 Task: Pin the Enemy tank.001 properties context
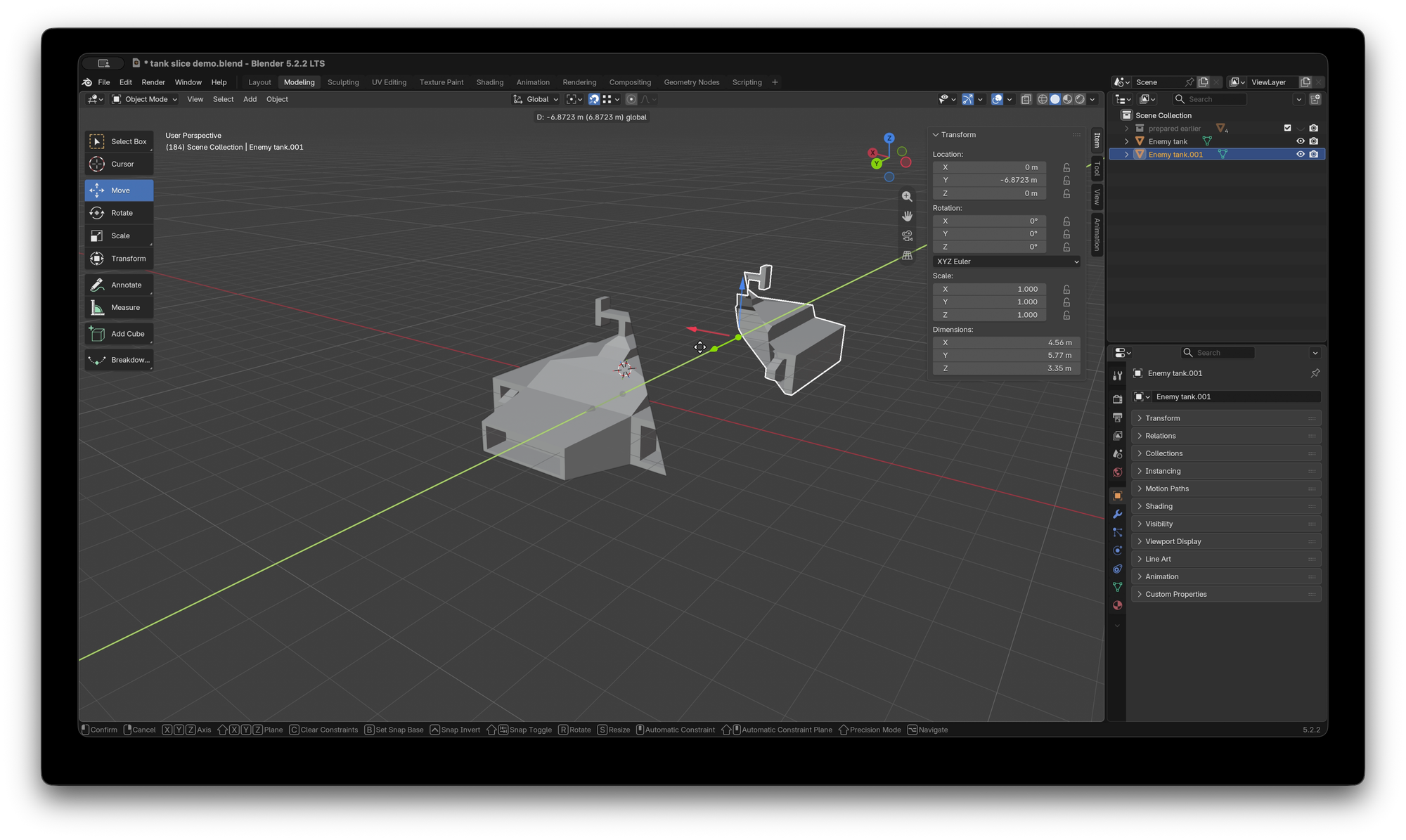coord(1315,373)
